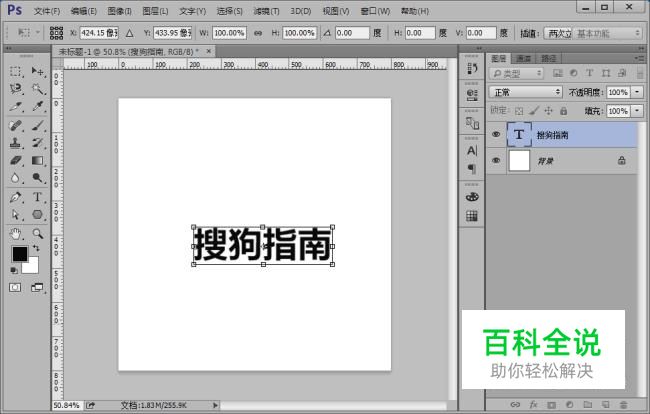Select the Zoom tool
Image resolution: width=650 pixels, height=414 pixels.
coord(38,234)
